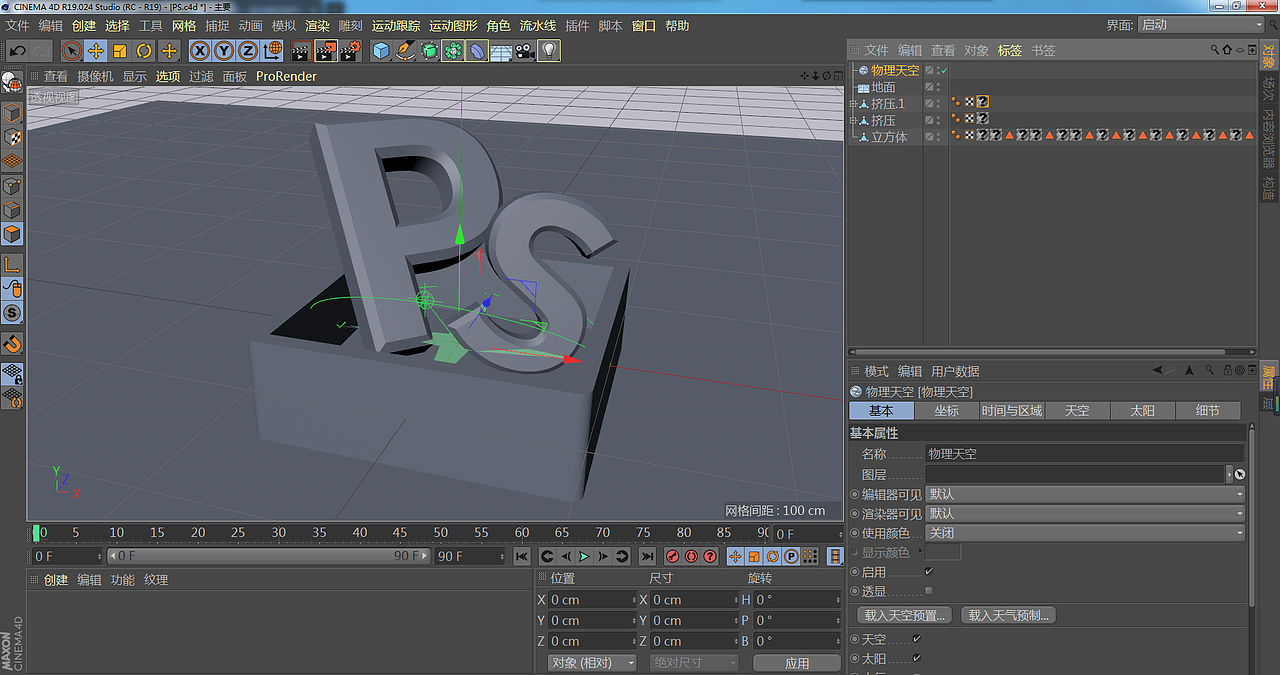
Task: Click the Render View clapperboard icon
Action: (x=302, y=50)
